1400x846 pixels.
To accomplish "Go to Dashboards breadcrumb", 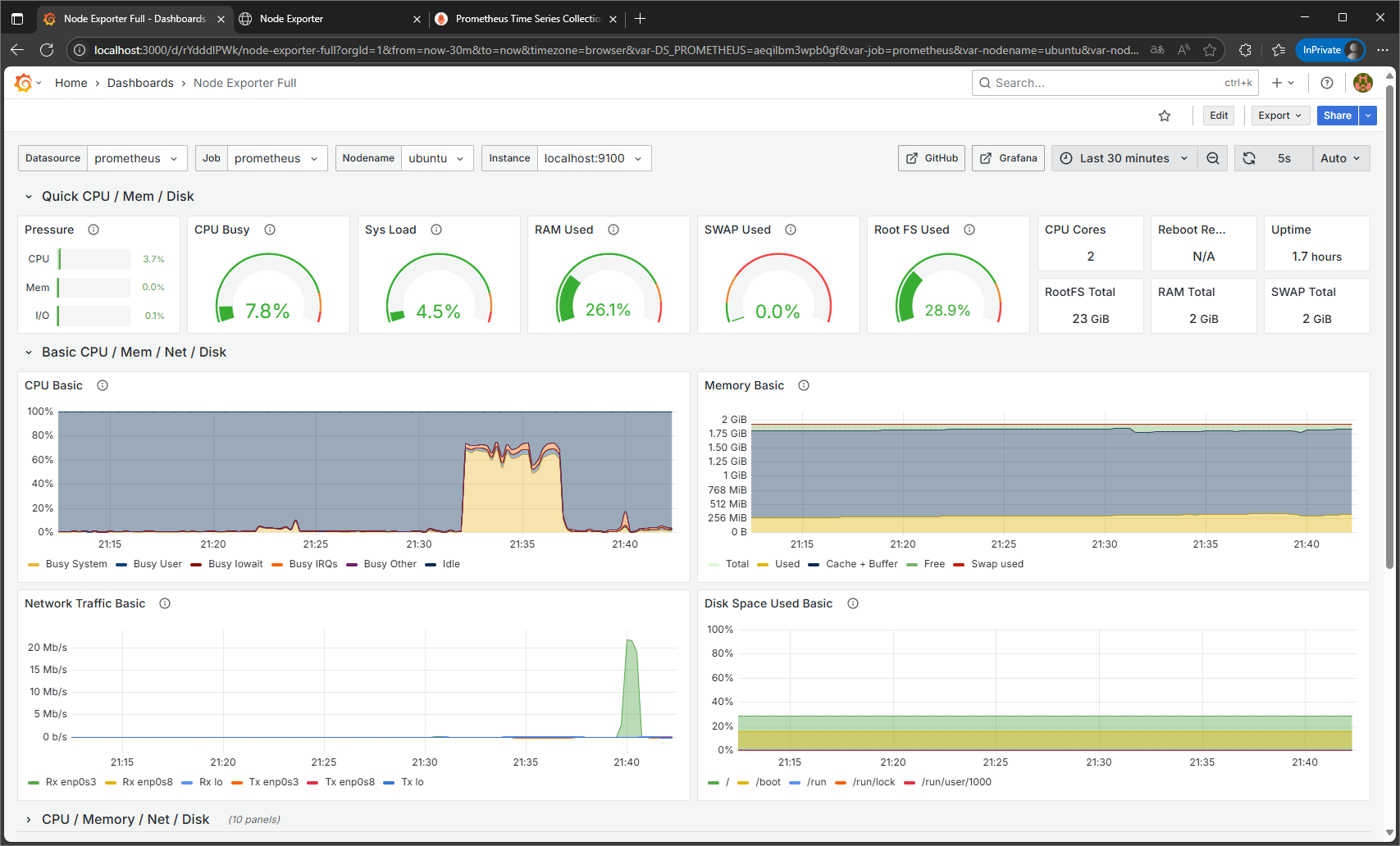I will coord(140,83).
